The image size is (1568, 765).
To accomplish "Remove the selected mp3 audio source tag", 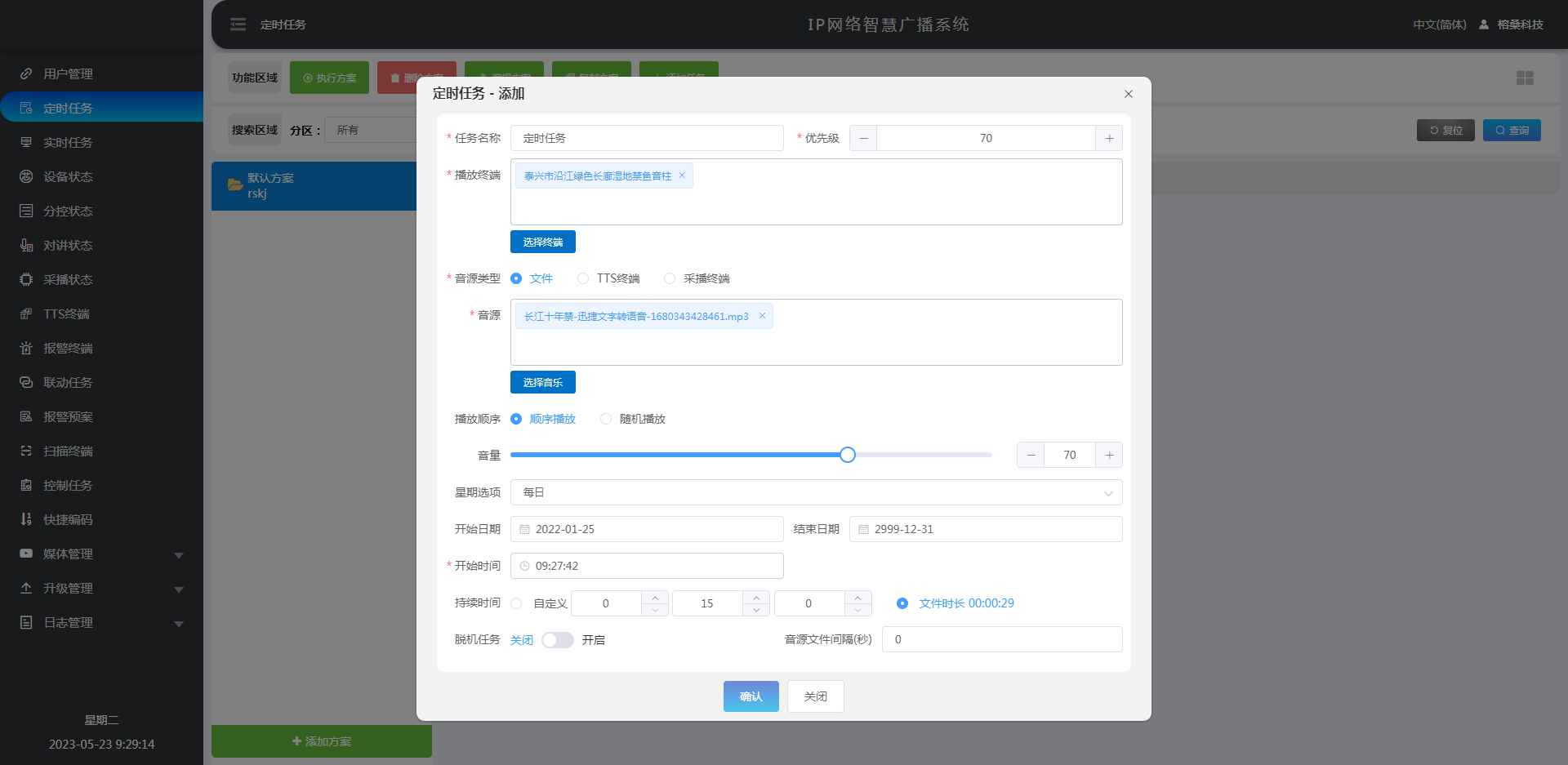I will [762, 316].
